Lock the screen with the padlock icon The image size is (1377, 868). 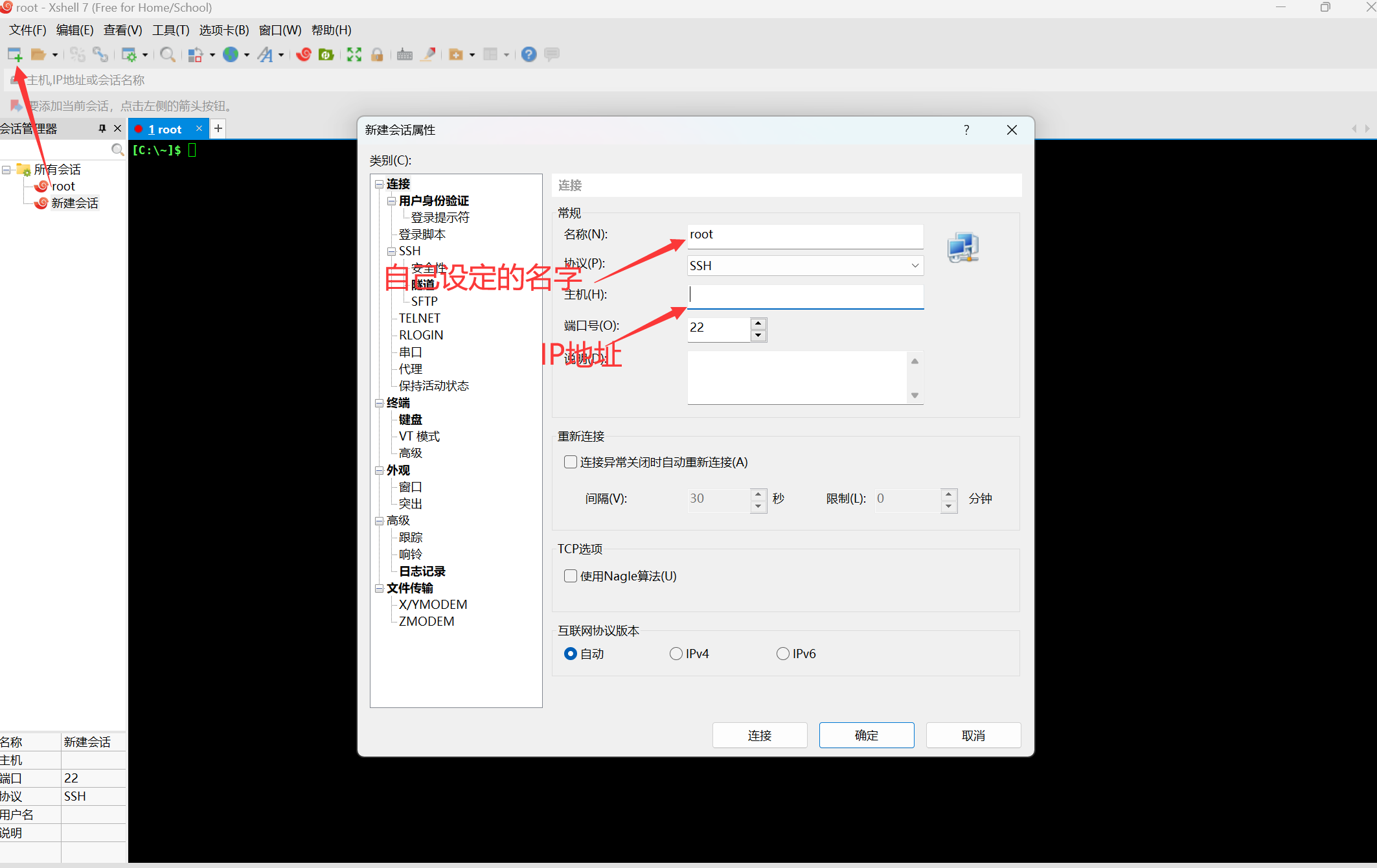point(378,54)
